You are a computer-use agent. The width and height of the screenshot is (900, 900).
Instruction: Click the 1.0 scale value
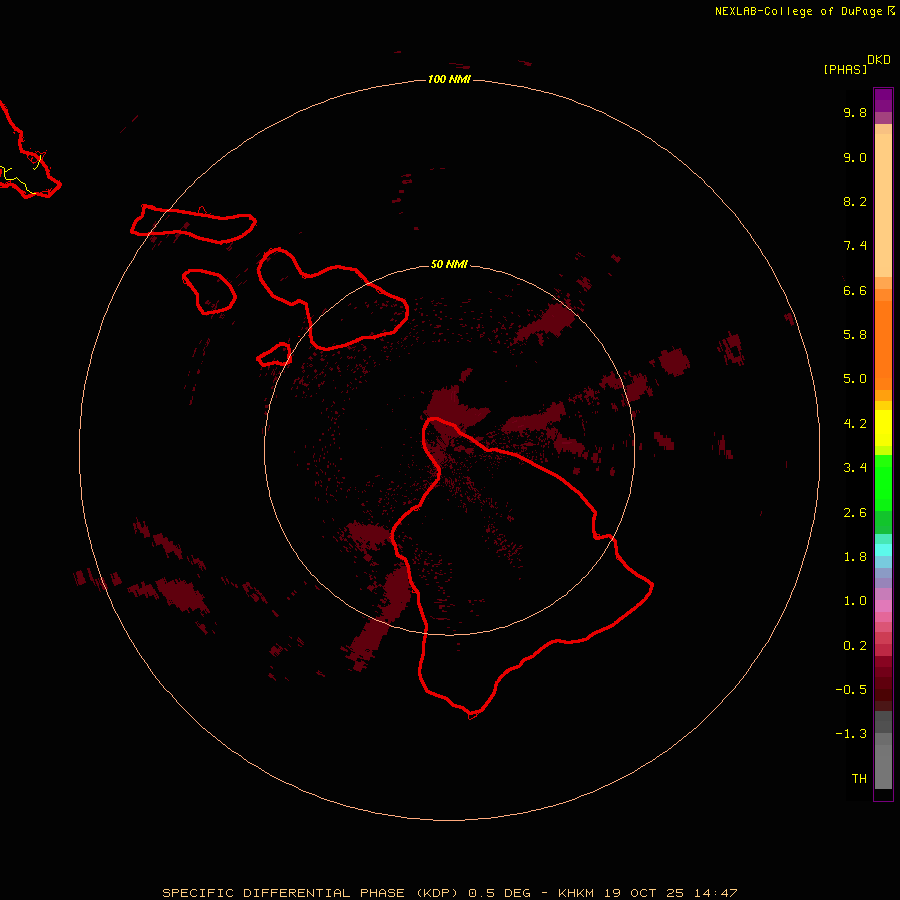click(x=855, y=601)
